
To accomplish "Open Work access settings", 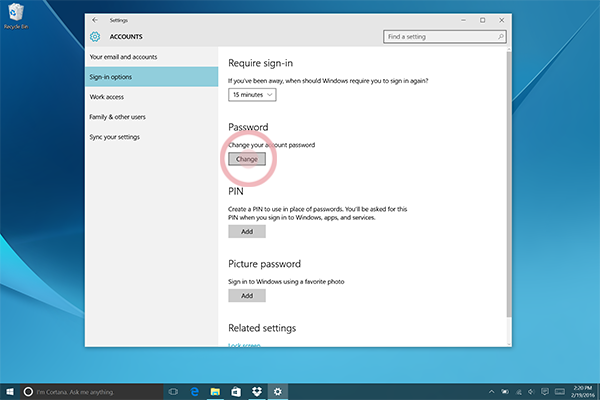I will click(x=152, y=97).
